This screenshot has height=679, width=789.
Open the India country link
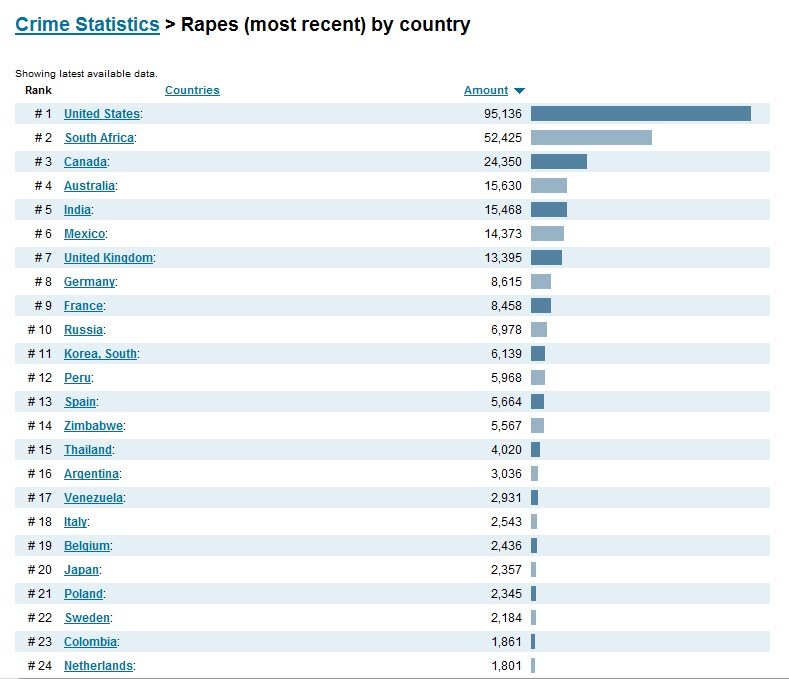(x=77, y=210)
